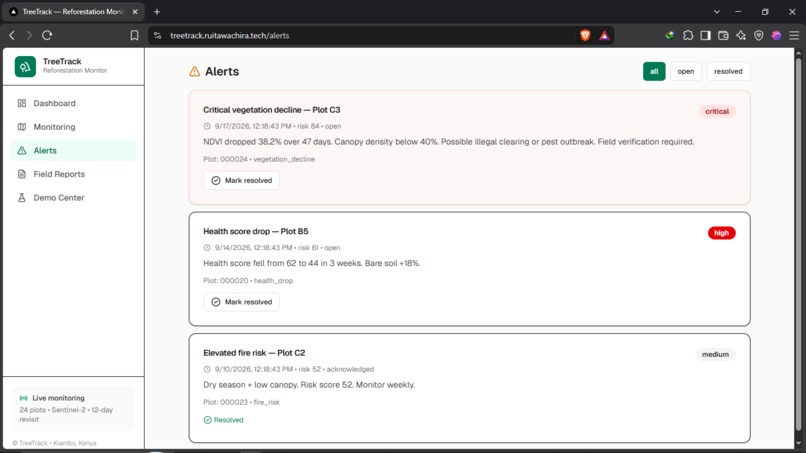The height and width of the screenshot is (453, 806).
Task: Click '© TreeTrack • Kiambu, Kenya' footer
Action: [x=54, y=443]
